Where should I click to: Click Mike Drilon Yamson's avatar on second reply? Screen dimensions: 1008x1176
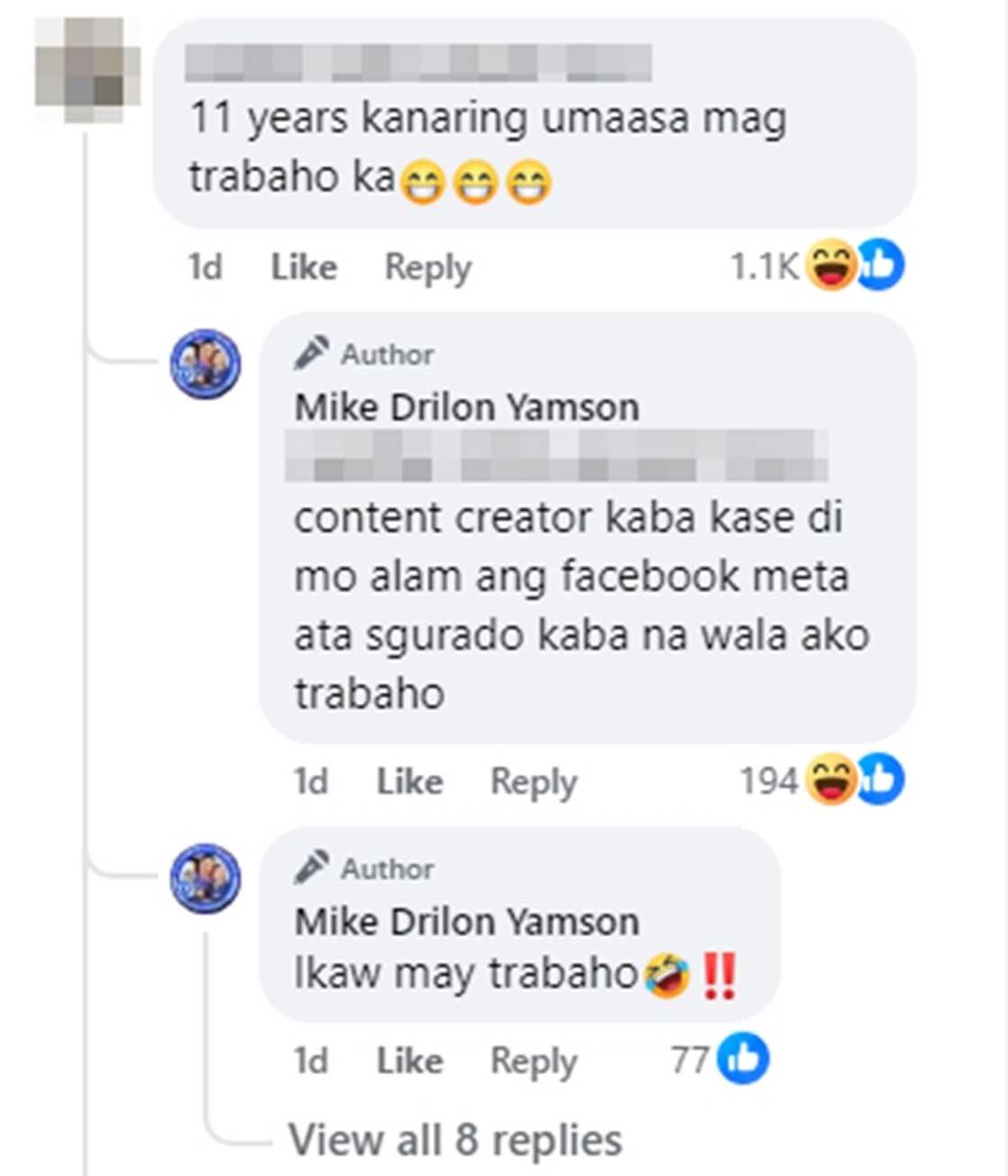[205, 878]
